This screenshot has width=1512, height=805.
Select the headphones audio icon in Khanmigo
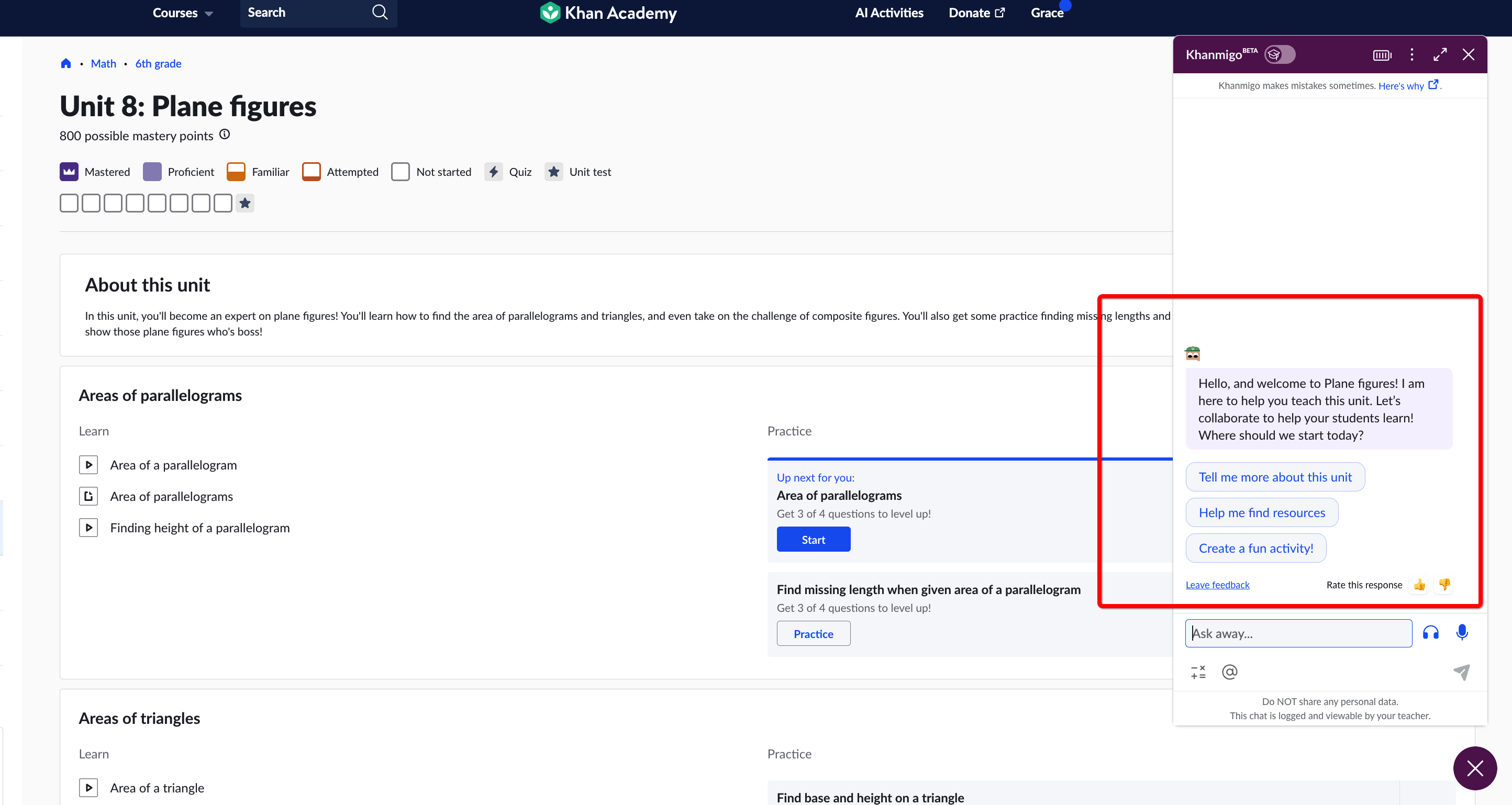[1430, 633]
